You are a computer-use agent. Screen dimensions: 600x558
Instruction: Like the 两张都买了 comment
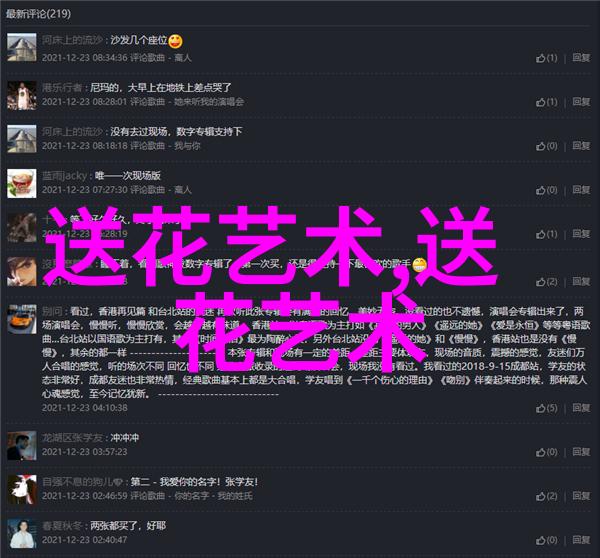click(x=546, y=540)
